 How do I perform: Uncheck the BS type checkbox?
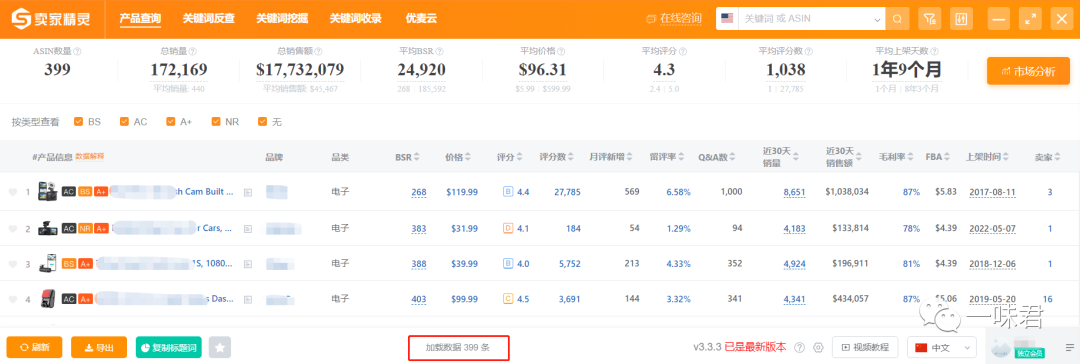coord(79,121)
